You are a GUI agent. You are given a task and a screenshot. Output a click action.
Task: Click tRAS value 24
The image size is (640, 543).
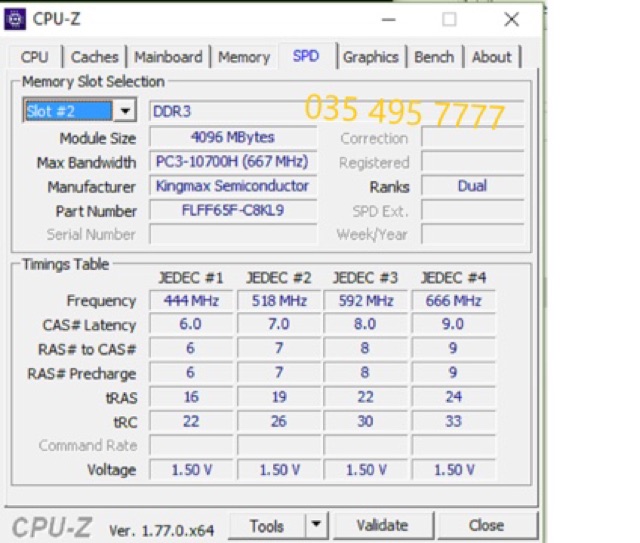click(453, 397)
